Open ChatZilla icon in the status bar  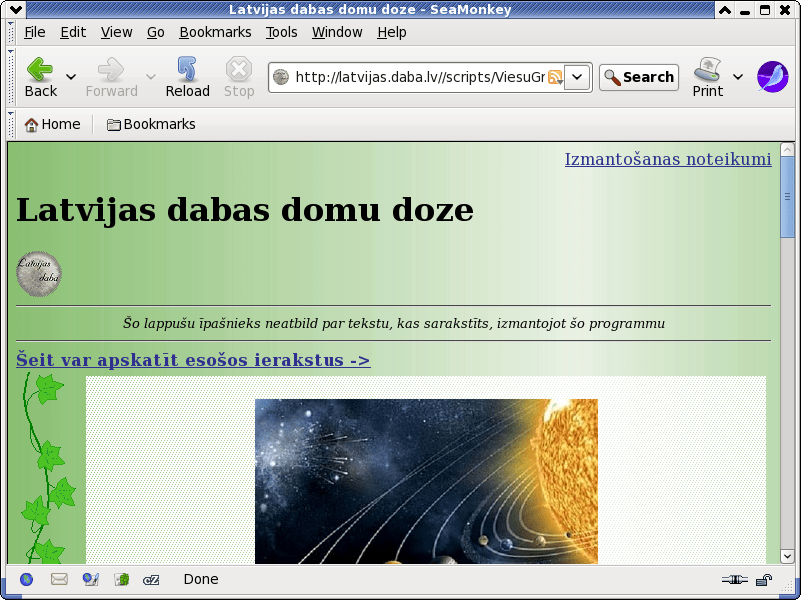click(151, 580)
